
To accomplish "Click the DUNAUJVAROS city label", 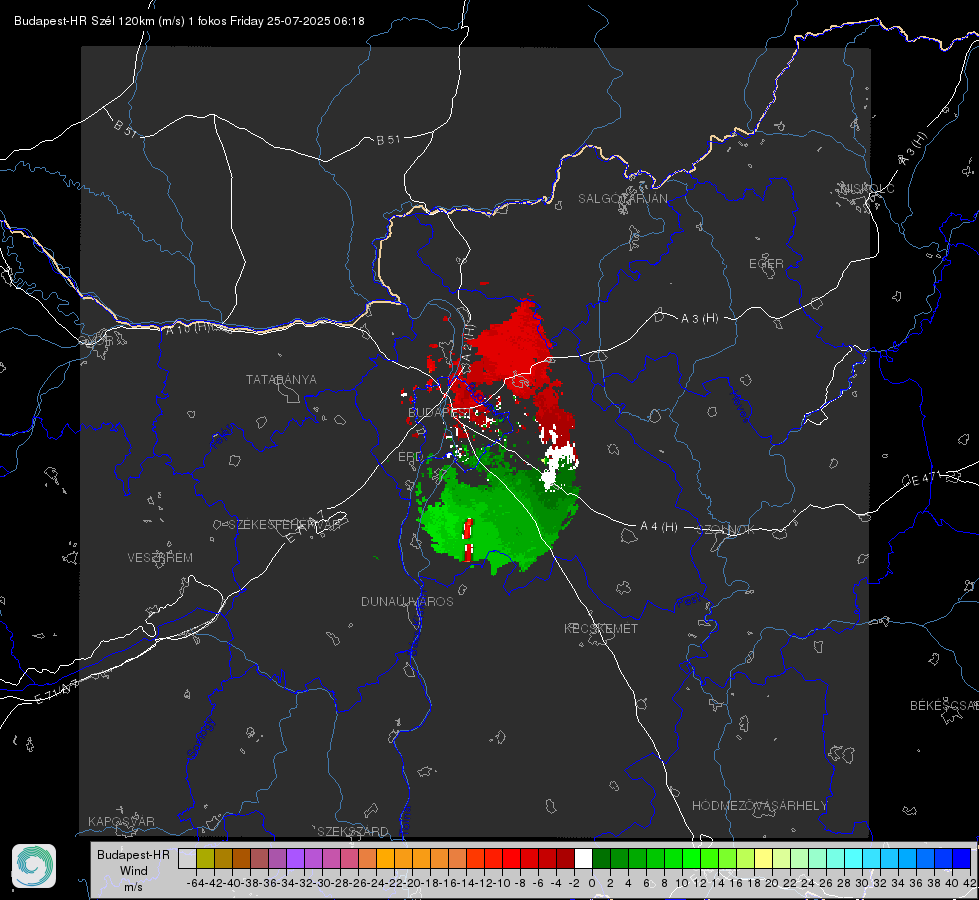I will pos(407,601).
